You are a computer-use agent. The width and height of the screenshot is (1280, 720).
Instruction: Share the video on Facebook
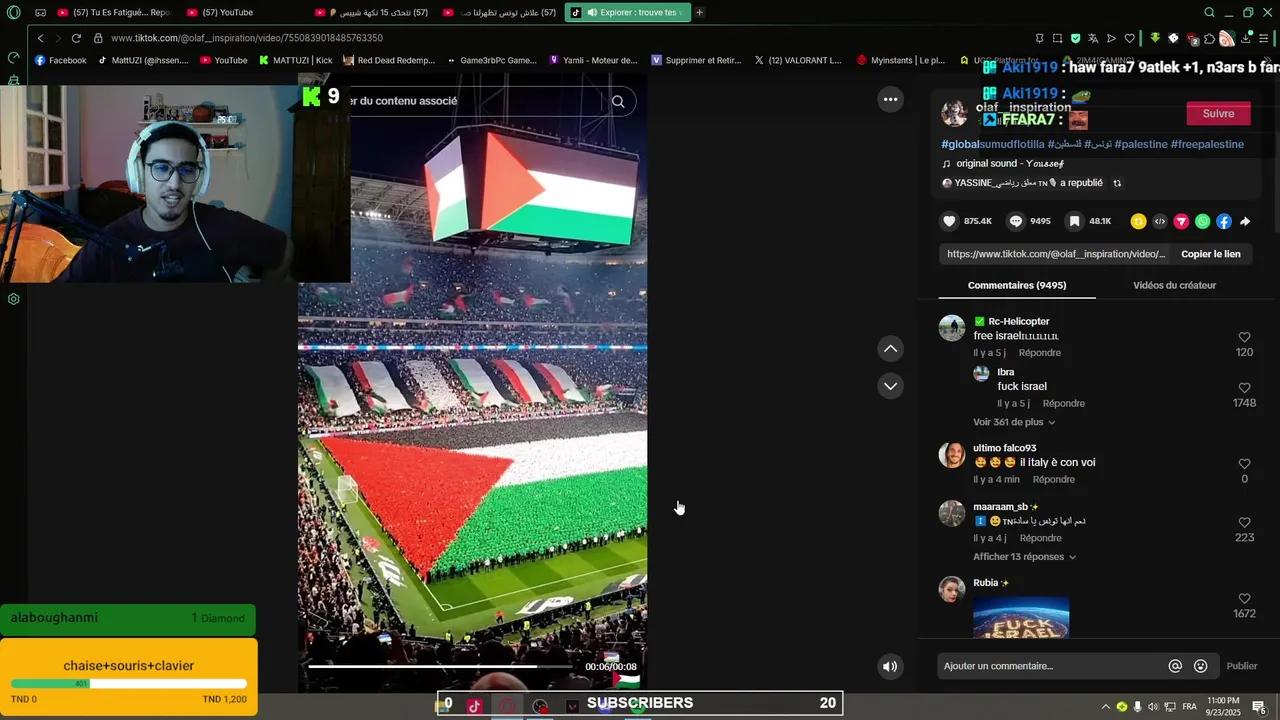pyautogui.click(x=1224, y=221)
